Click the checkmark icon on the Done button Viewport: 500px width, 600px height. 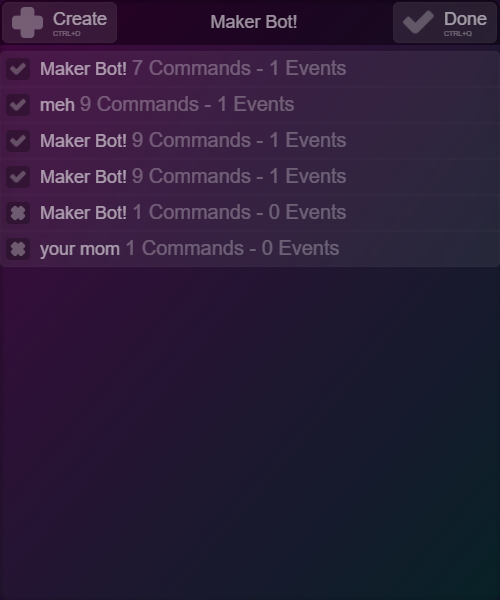pyautogui.click(x=418, y=22)
